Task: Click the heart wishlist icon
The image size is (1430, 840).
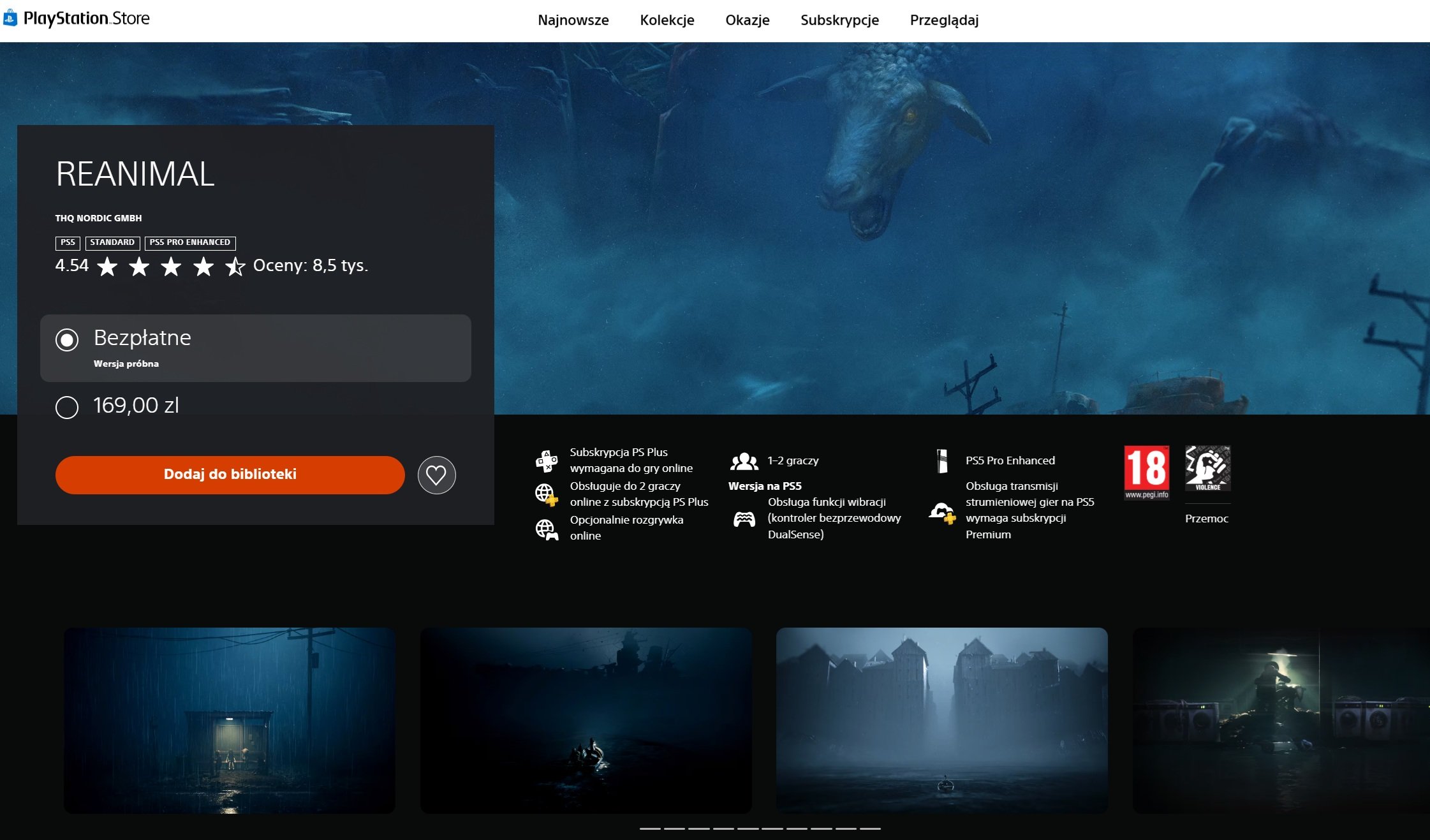Action: click(436, 475)
